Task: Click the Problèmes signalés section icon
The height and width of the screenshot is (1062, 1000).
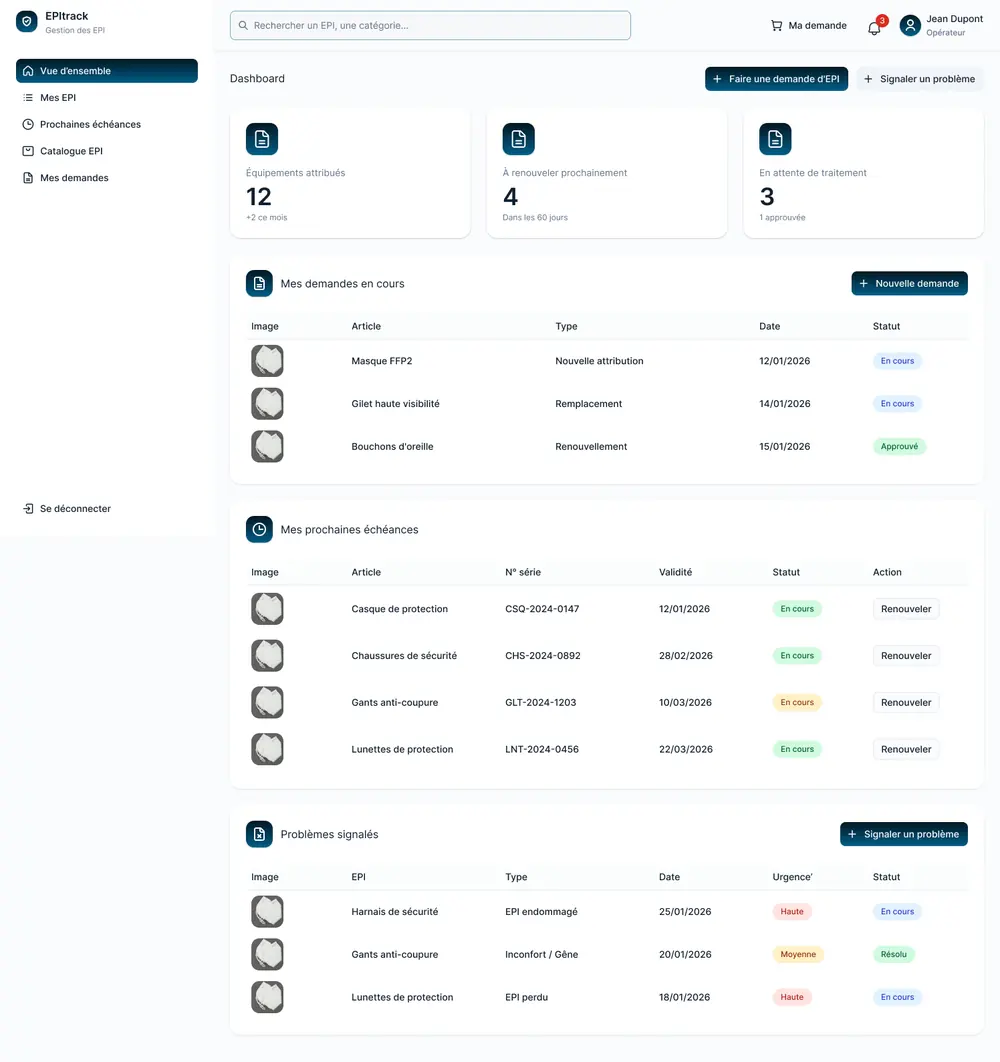Action: pos(259,834)
